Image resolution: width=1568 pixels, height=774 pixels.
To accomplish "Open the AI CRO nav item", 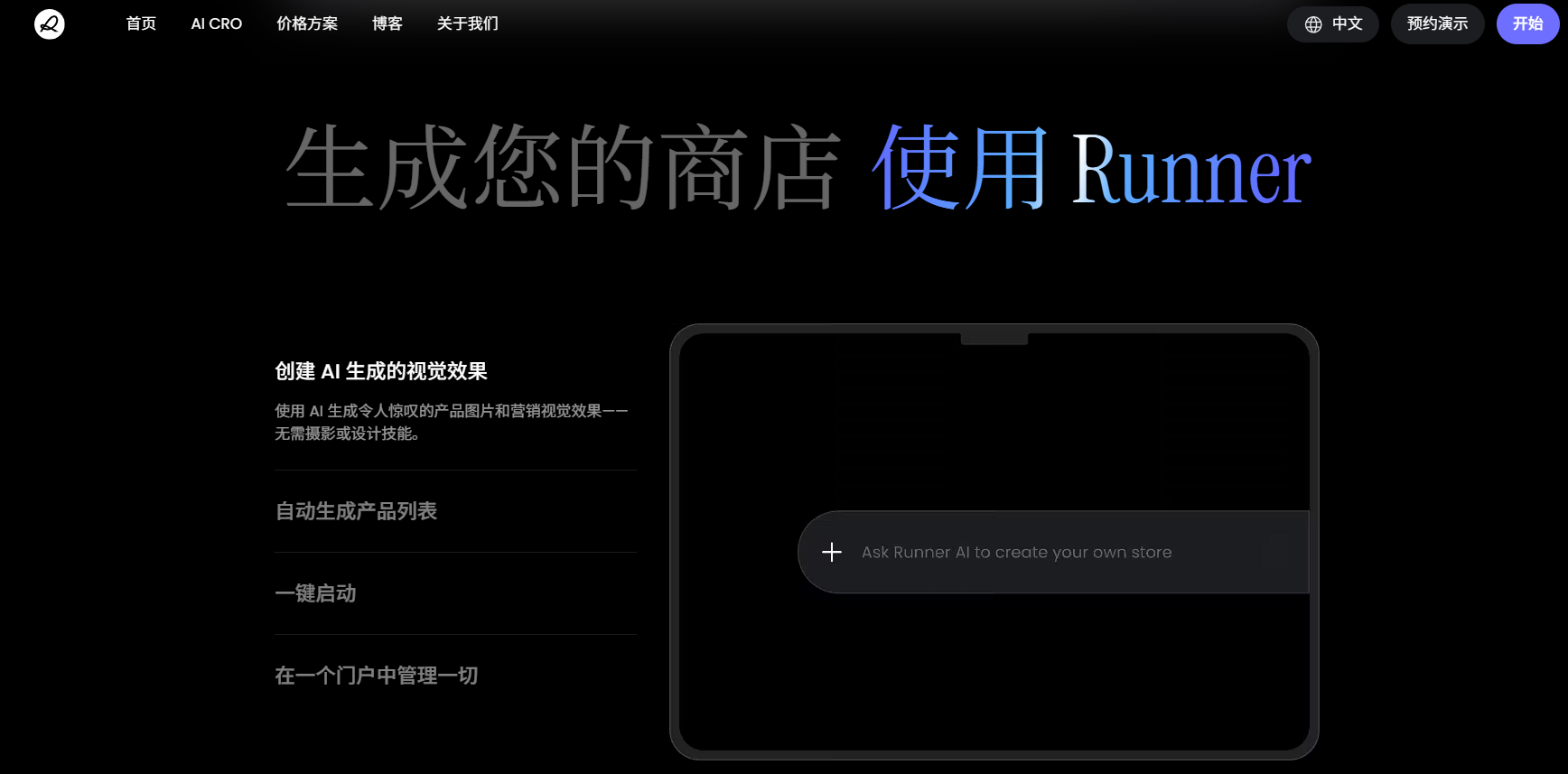I will [217, 23].
